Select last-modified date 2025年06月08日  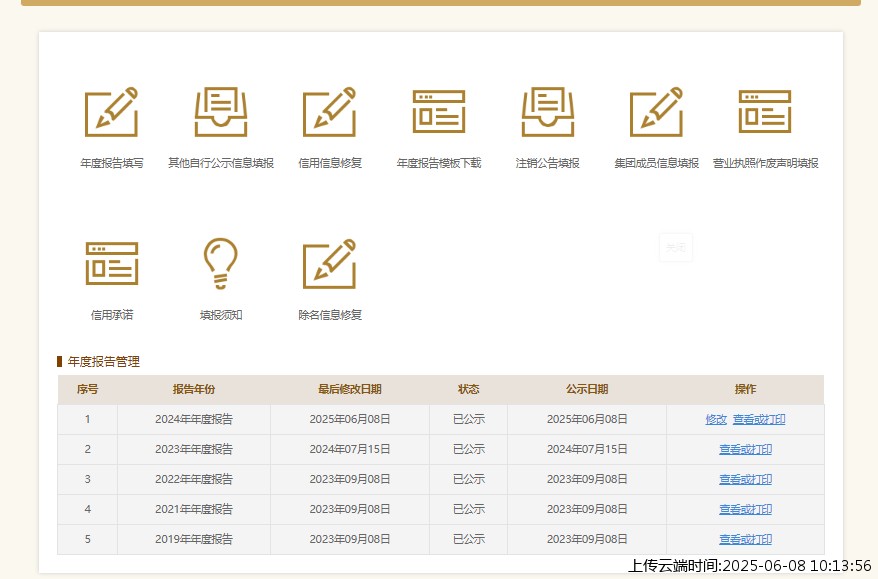tap(349, 419)
